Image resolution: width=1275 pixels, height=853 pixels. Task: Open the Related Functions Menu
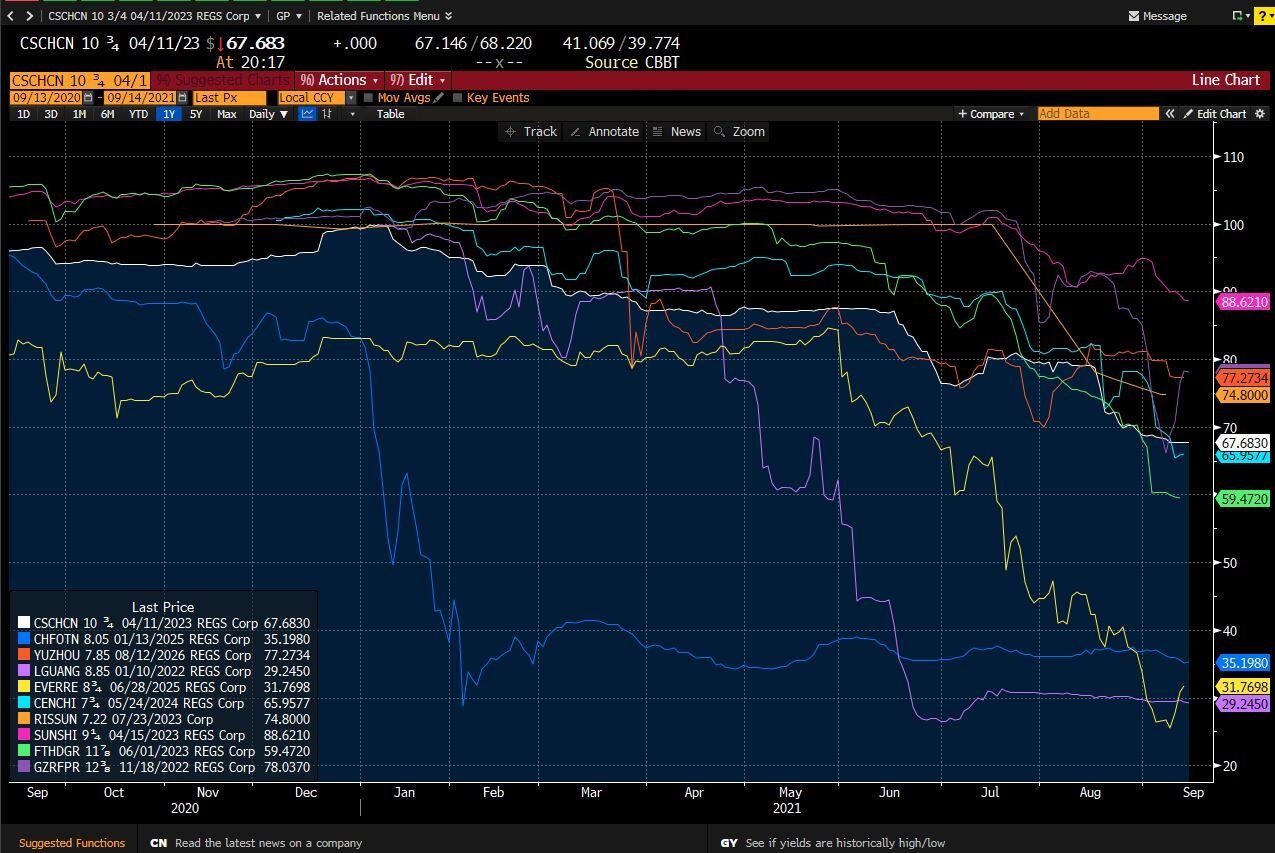(x=384, y=16)
